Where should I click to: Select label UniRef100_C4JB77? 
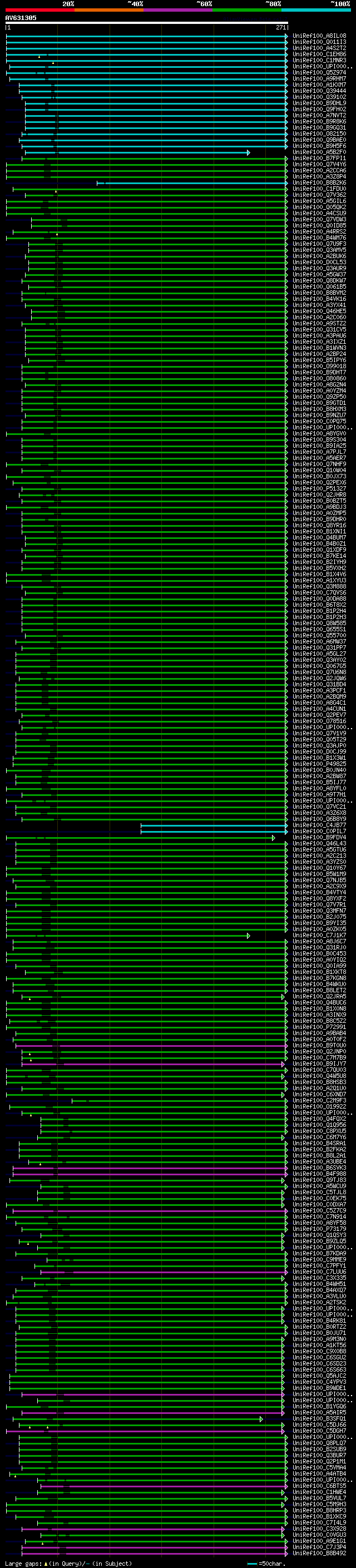319,825
